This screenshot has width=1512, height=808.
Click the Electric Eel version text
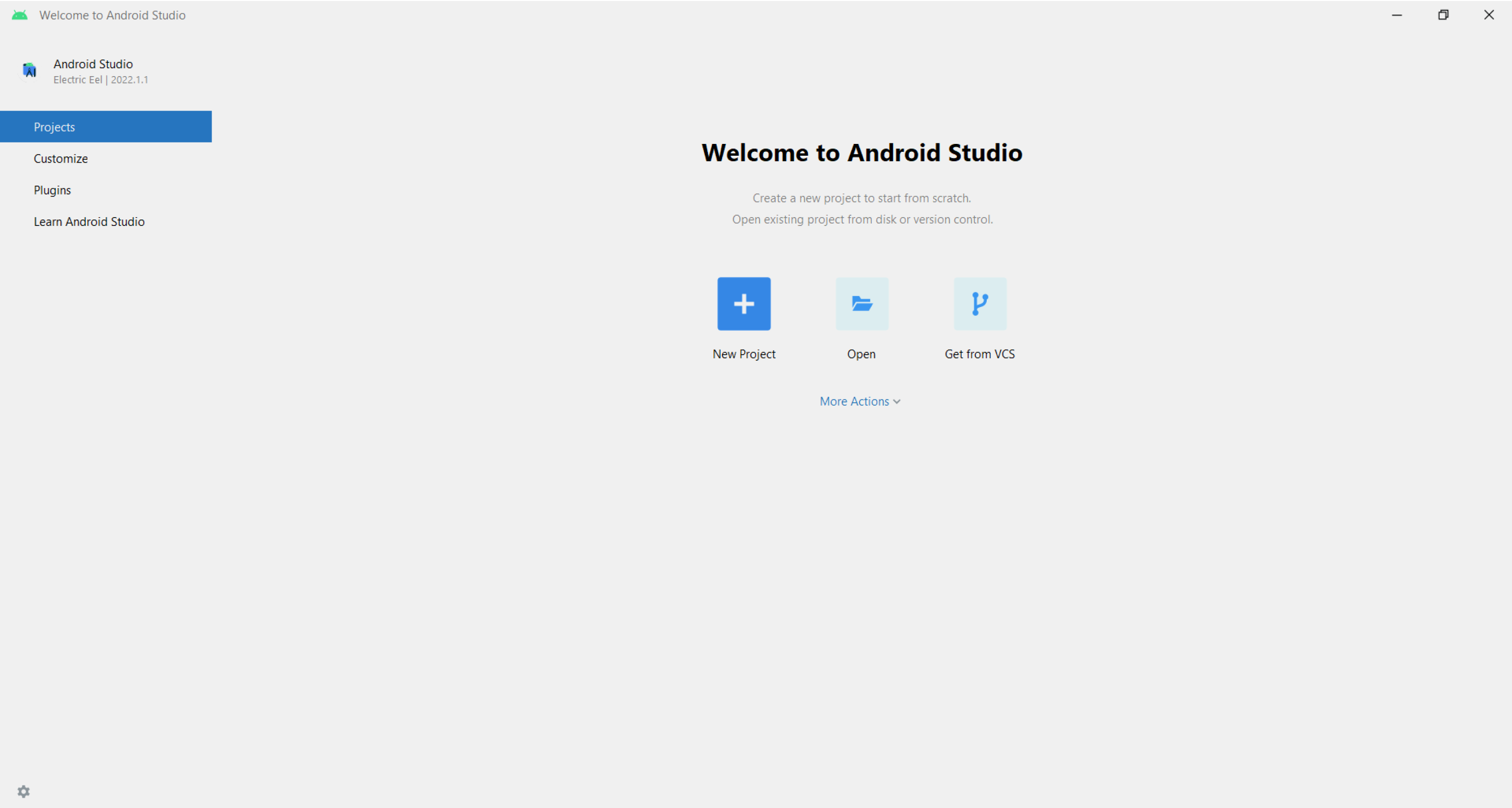[x=101, y=80]
